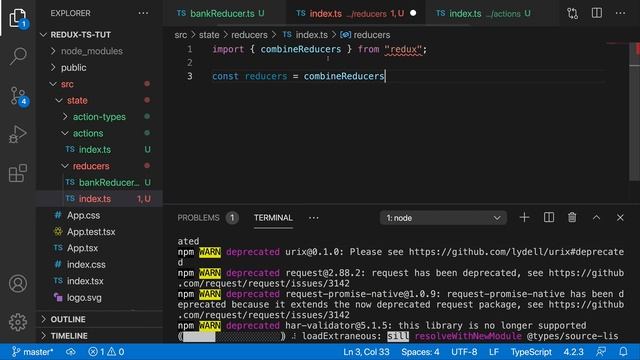The width and height of the screenshot is (640, 360).
Task: Open panel more views ellipsis
Action: pyautogui.click(x=313, y=218)
